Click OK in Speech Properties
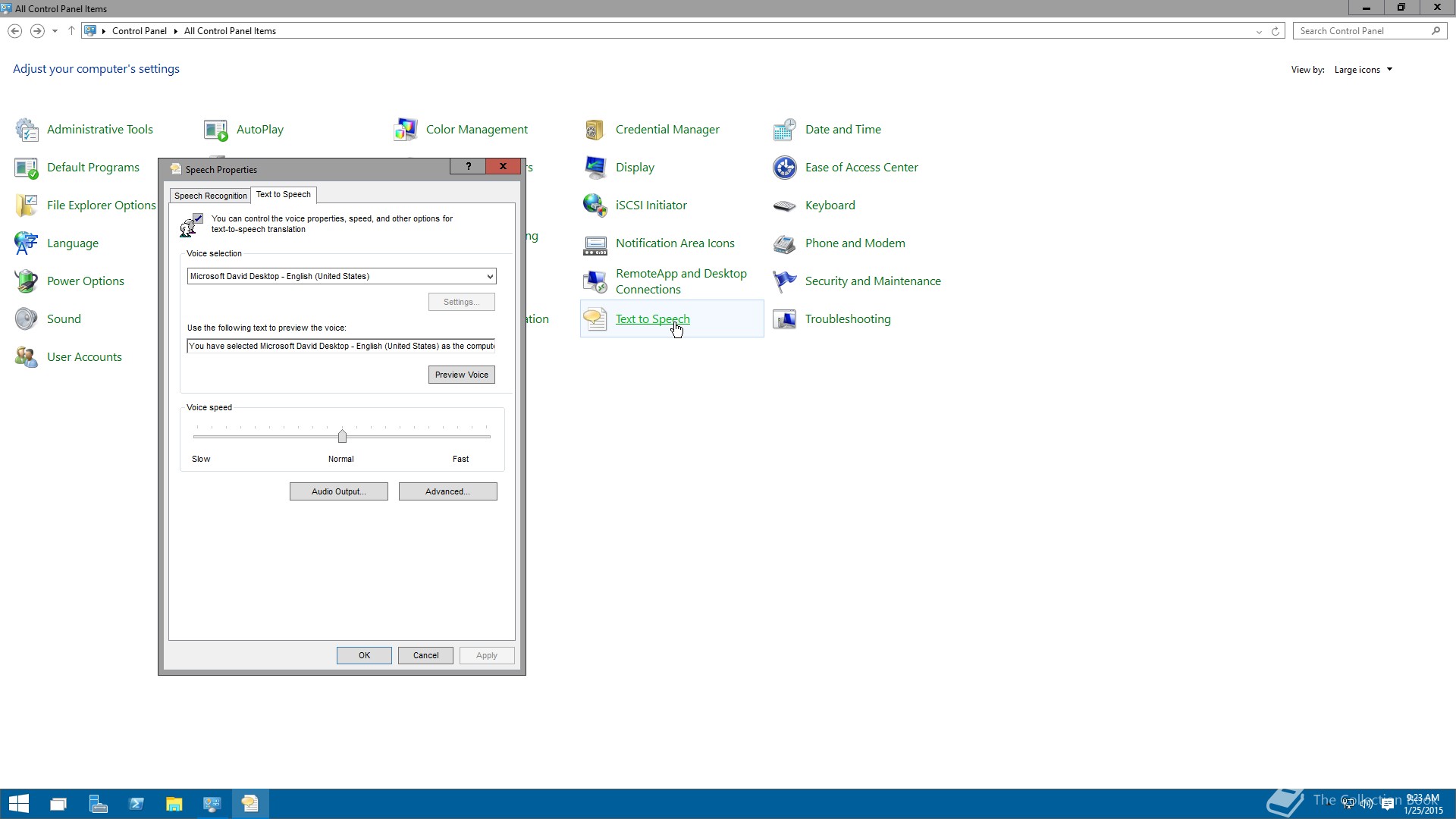The height and width of the screenshot is (819, 1456). click(364, 655)
